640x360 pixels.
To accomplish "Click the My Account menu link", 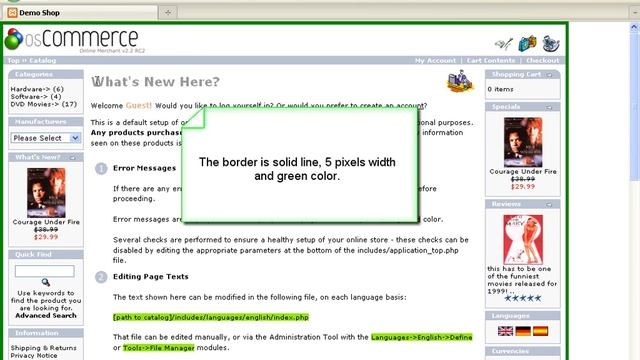I will (435, 60).
